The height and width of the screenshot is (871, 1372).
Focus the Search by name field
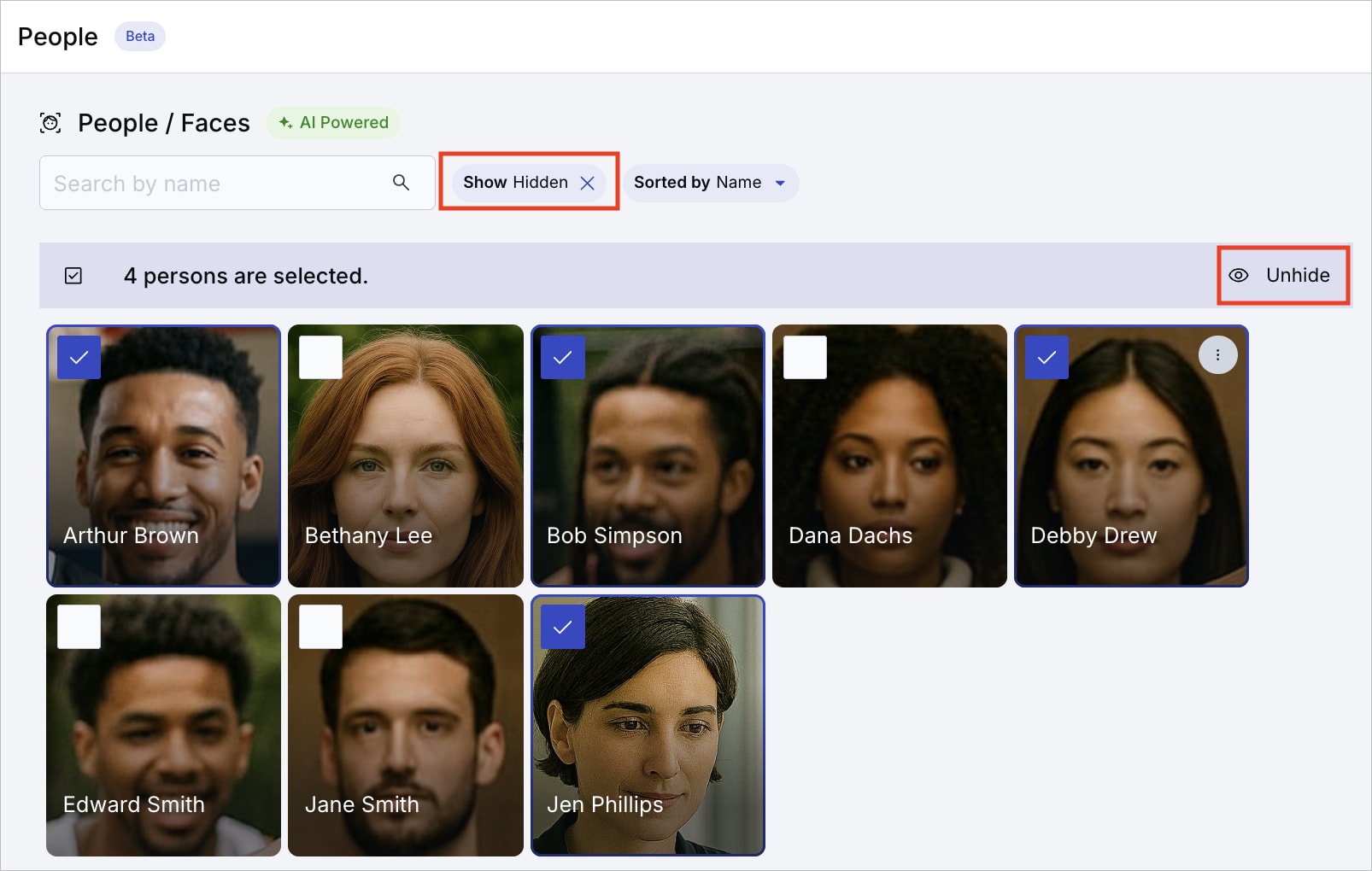(x=237, y=183)
